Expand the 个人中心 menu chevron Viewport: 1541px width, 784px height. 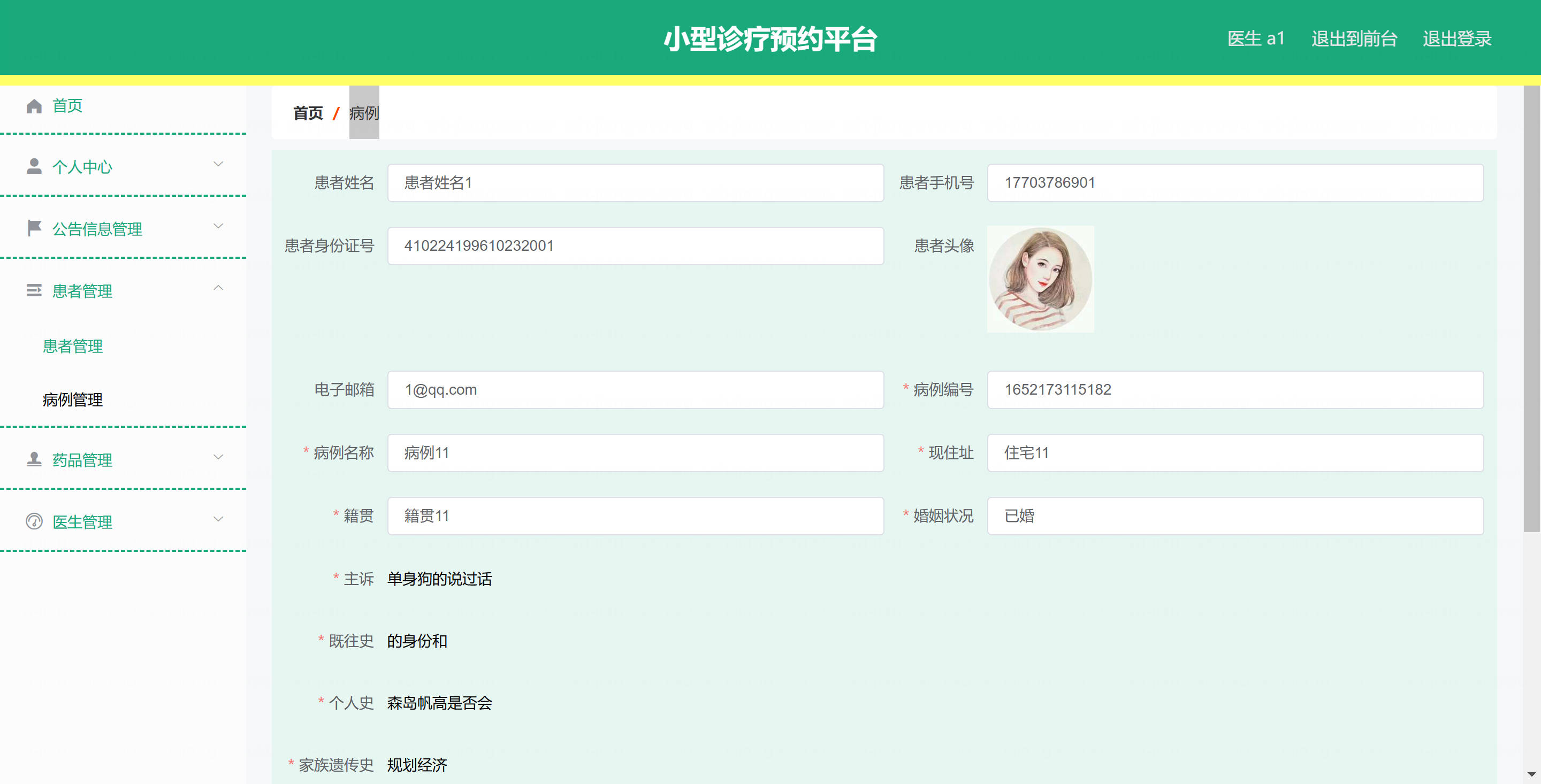(218, 164)
